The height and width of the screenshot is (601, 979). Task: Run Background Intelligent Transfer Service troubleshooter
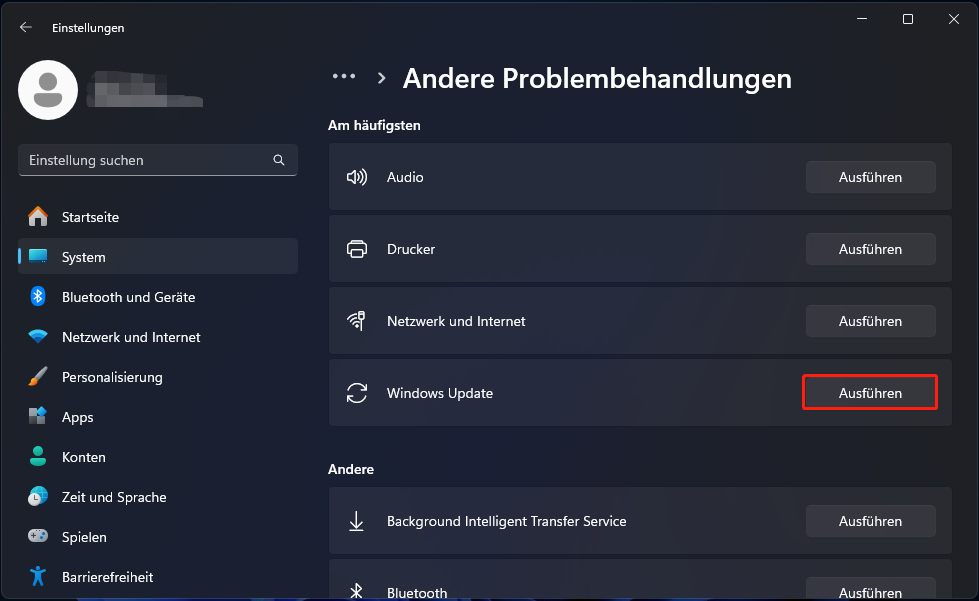click(870, 521)
